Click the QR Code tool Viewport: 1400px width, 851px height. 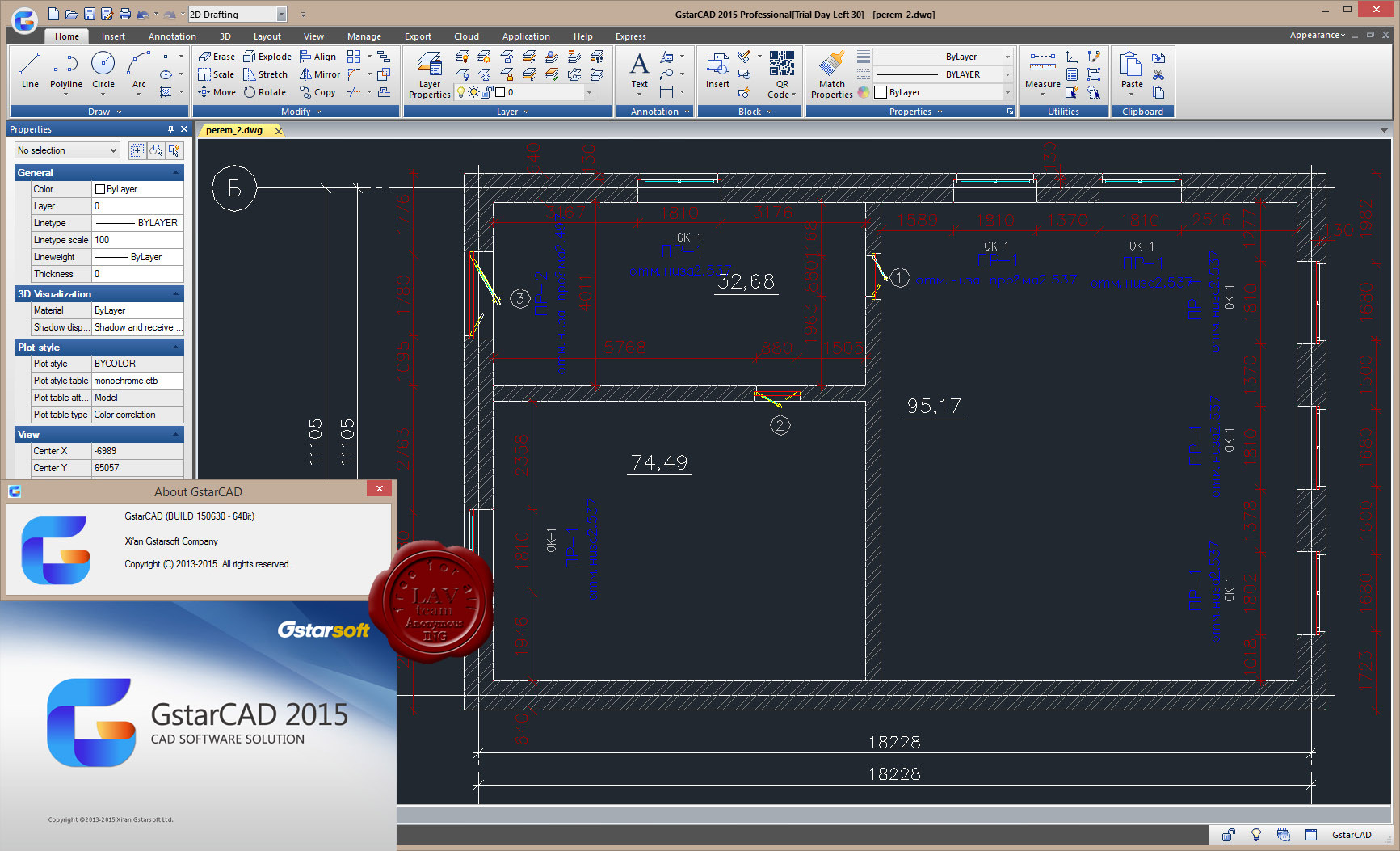point(782,74)
